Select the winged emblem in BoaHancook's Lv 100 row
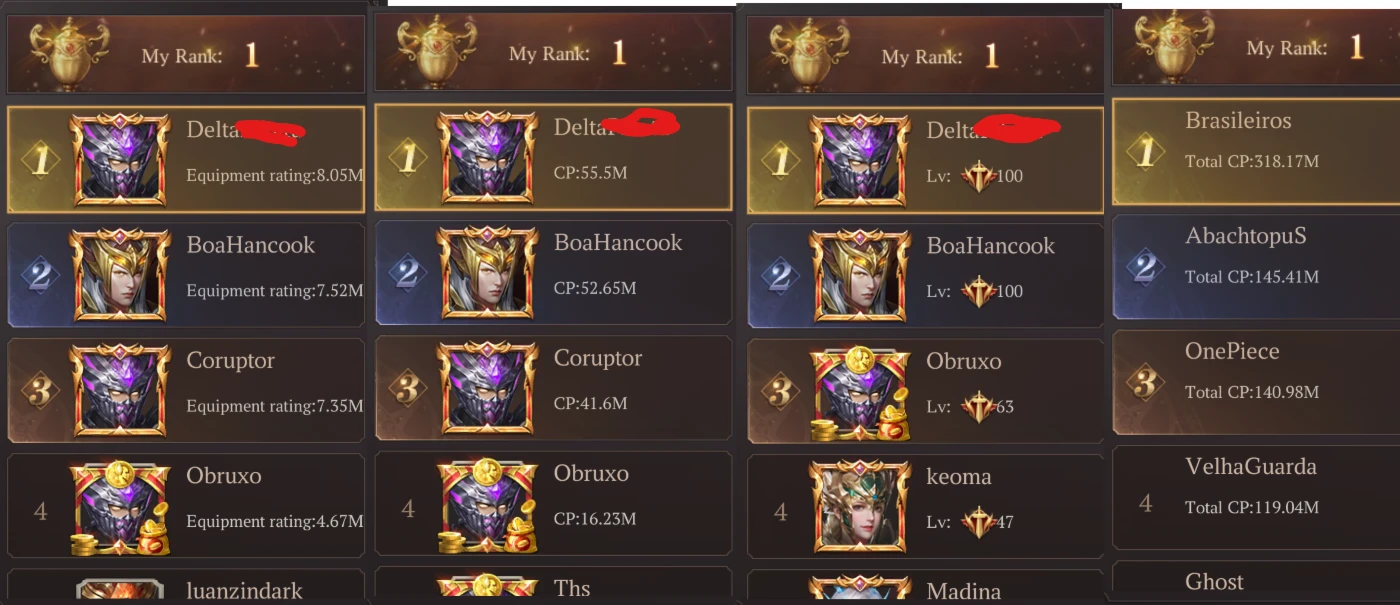The height and width of the screenshot is (605, 1400). click(x=977, y=292)
